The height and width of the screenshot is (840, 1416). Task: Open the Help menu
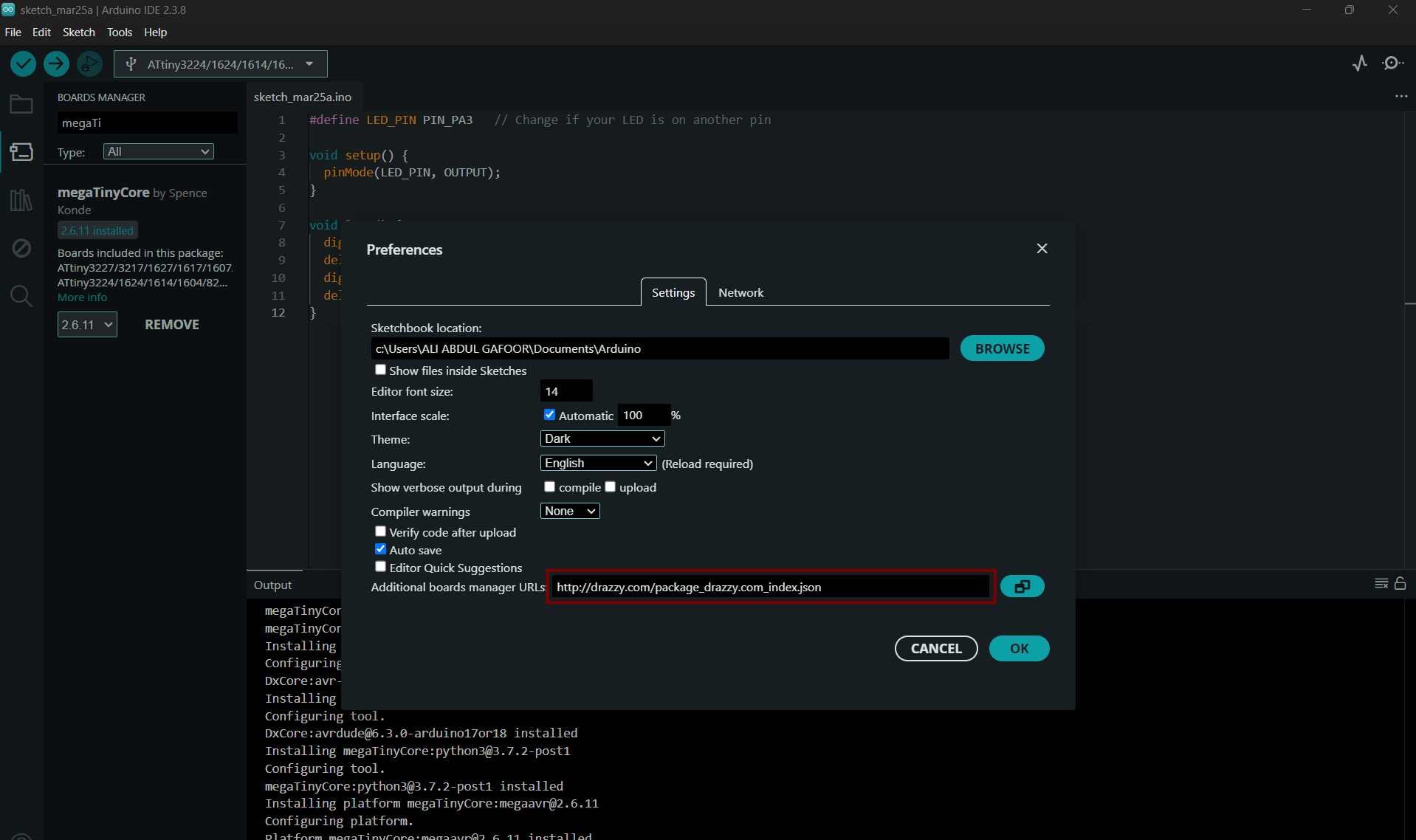pyautogui.click(x=155, y=32)
